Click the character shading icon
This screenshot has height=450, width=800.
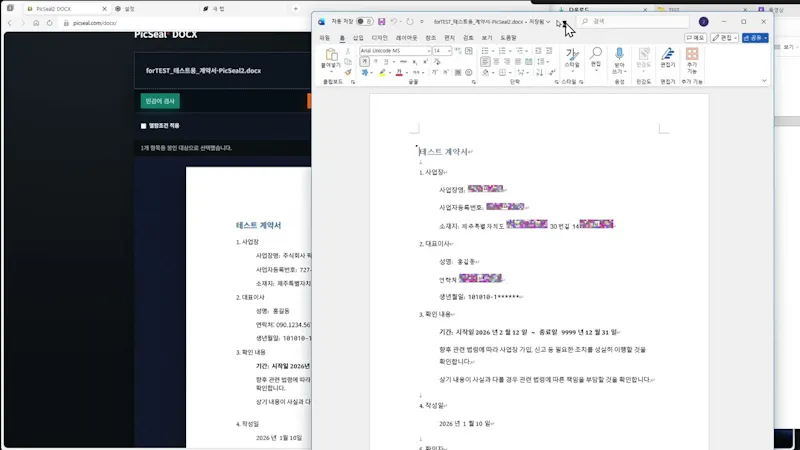point(458,72)
